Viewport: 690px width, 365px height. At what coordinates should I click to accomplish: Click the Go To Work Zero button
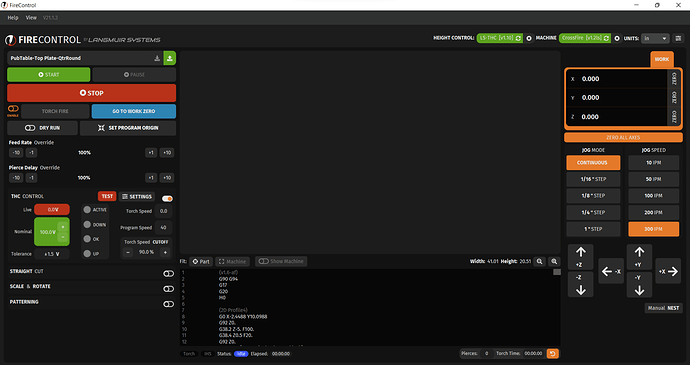coord(134,111)
